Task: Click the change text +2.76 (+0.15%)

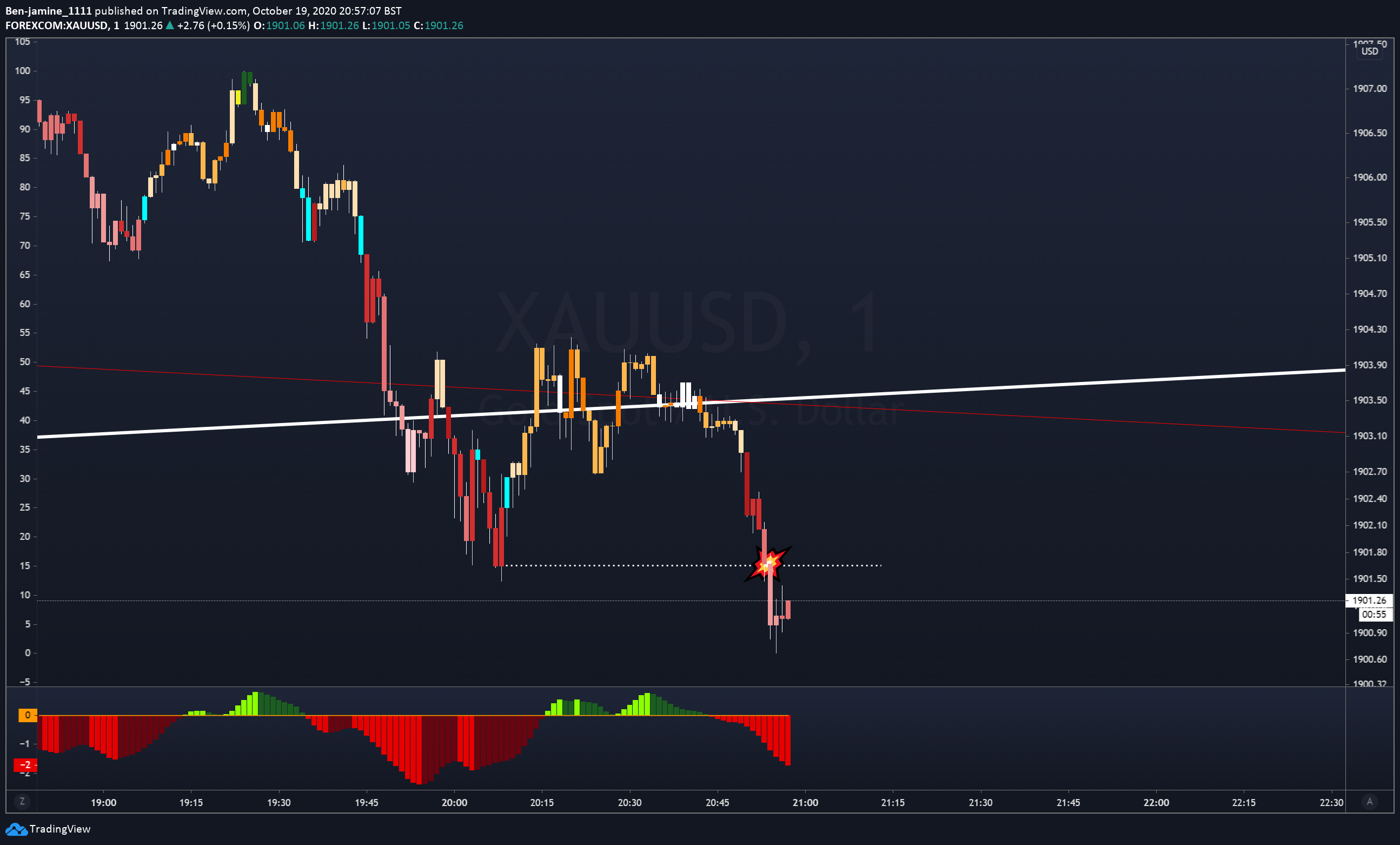Action: coord(213,25)
